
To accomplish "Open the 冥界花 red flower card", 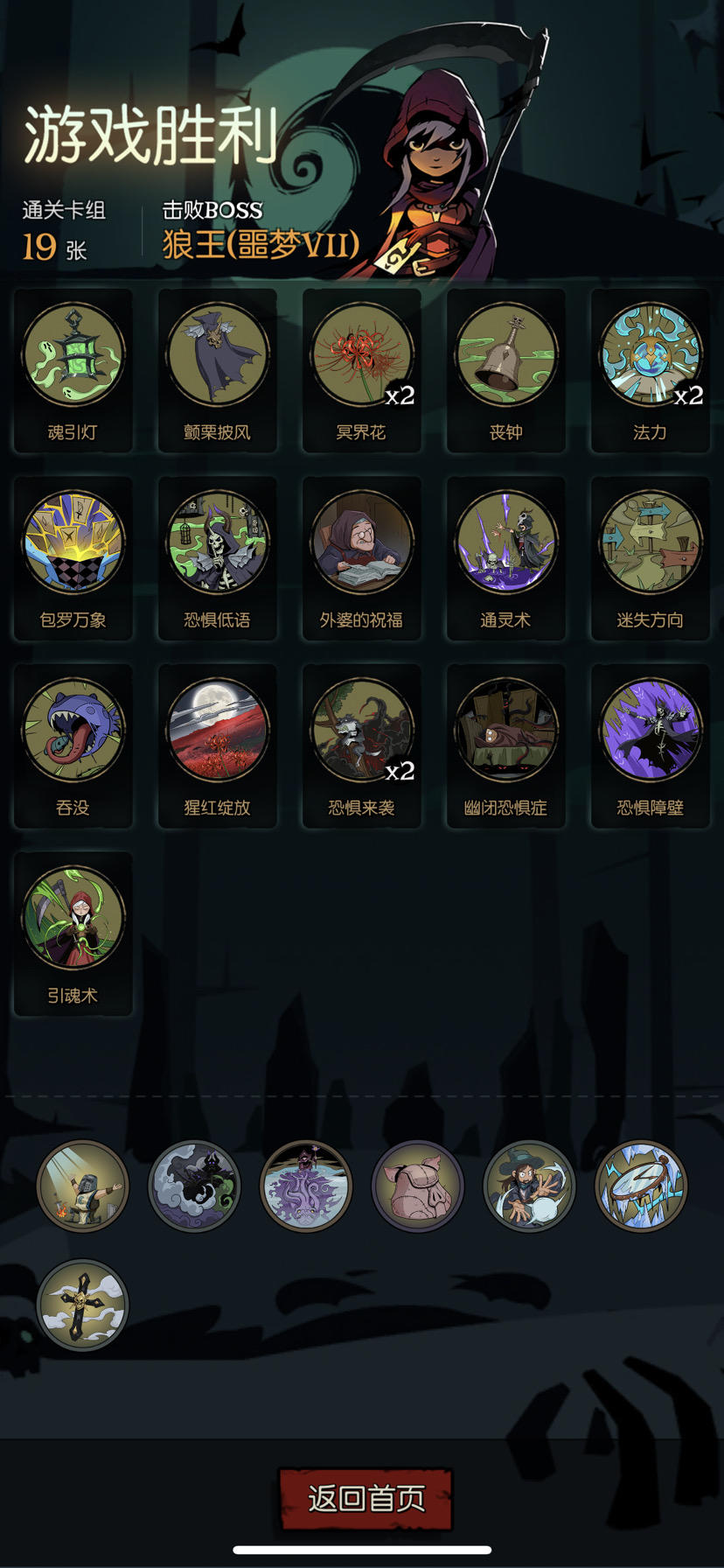I will [362, 371].
